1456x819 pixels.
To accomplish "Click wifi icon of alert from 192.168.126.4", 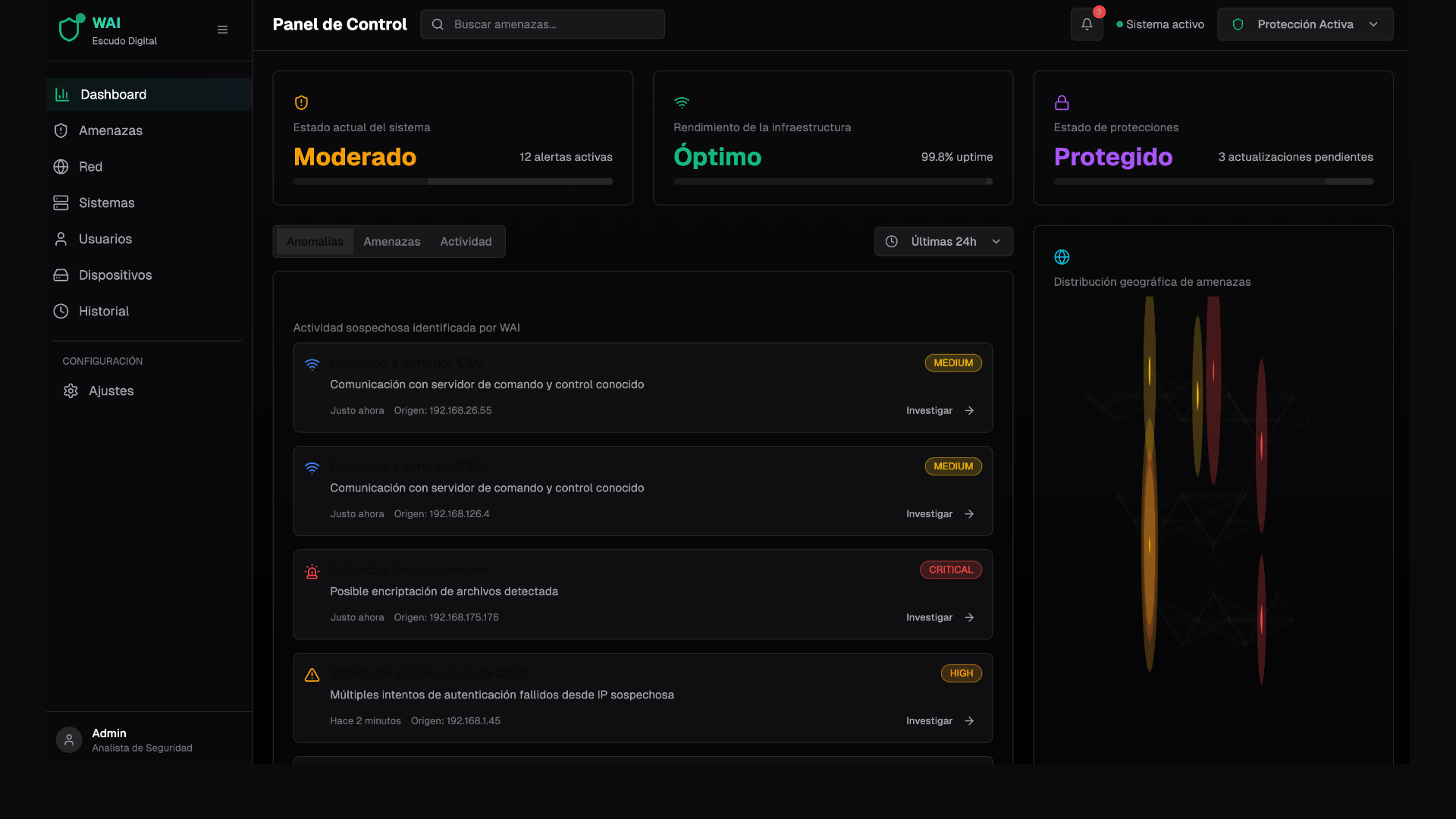I will pyautogui.click(x=312, y=468).
